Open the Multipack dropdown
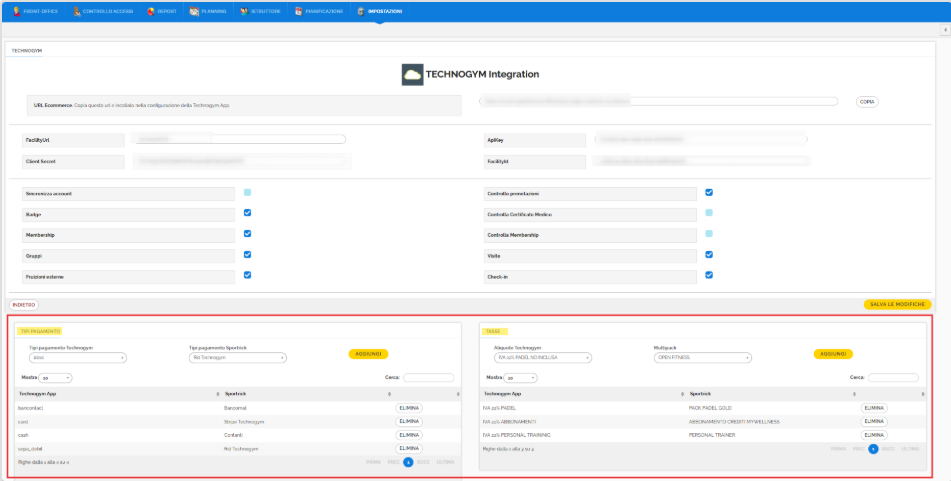The height and width of the screenshot is (481, 951). pyautogui.click(x=703, y=358)
